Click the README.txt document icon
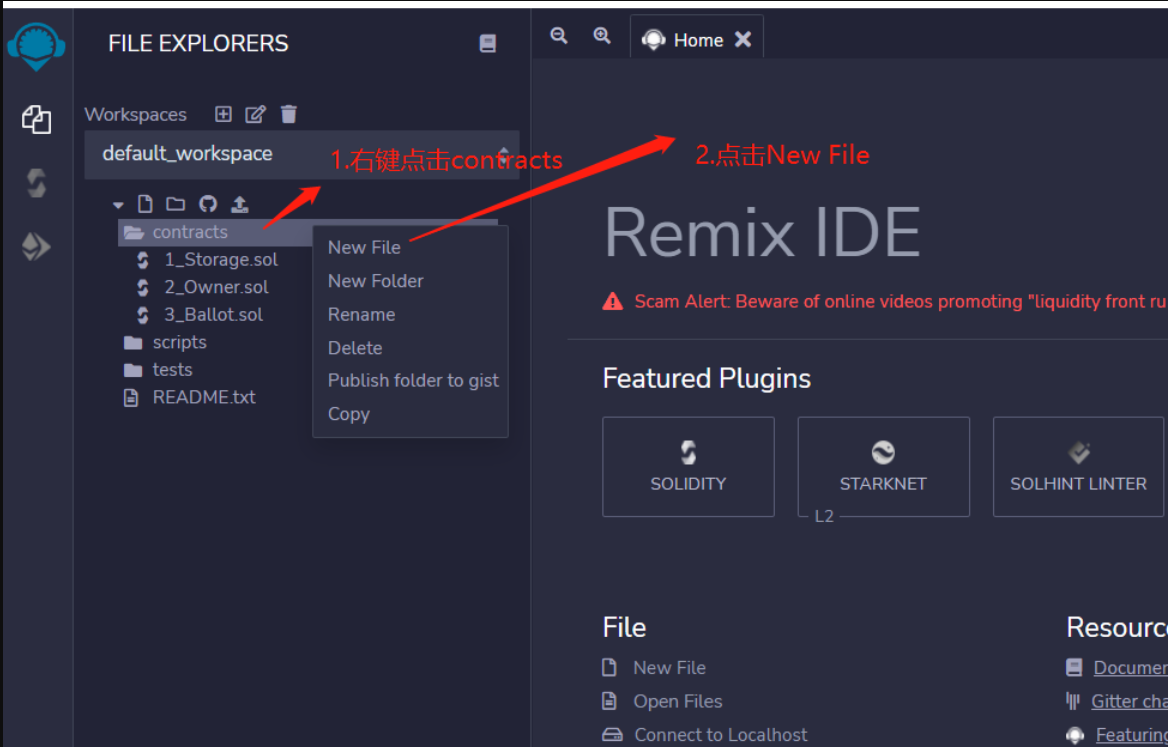The height and width of the screenshot is (747, 1168). (131, 398)
